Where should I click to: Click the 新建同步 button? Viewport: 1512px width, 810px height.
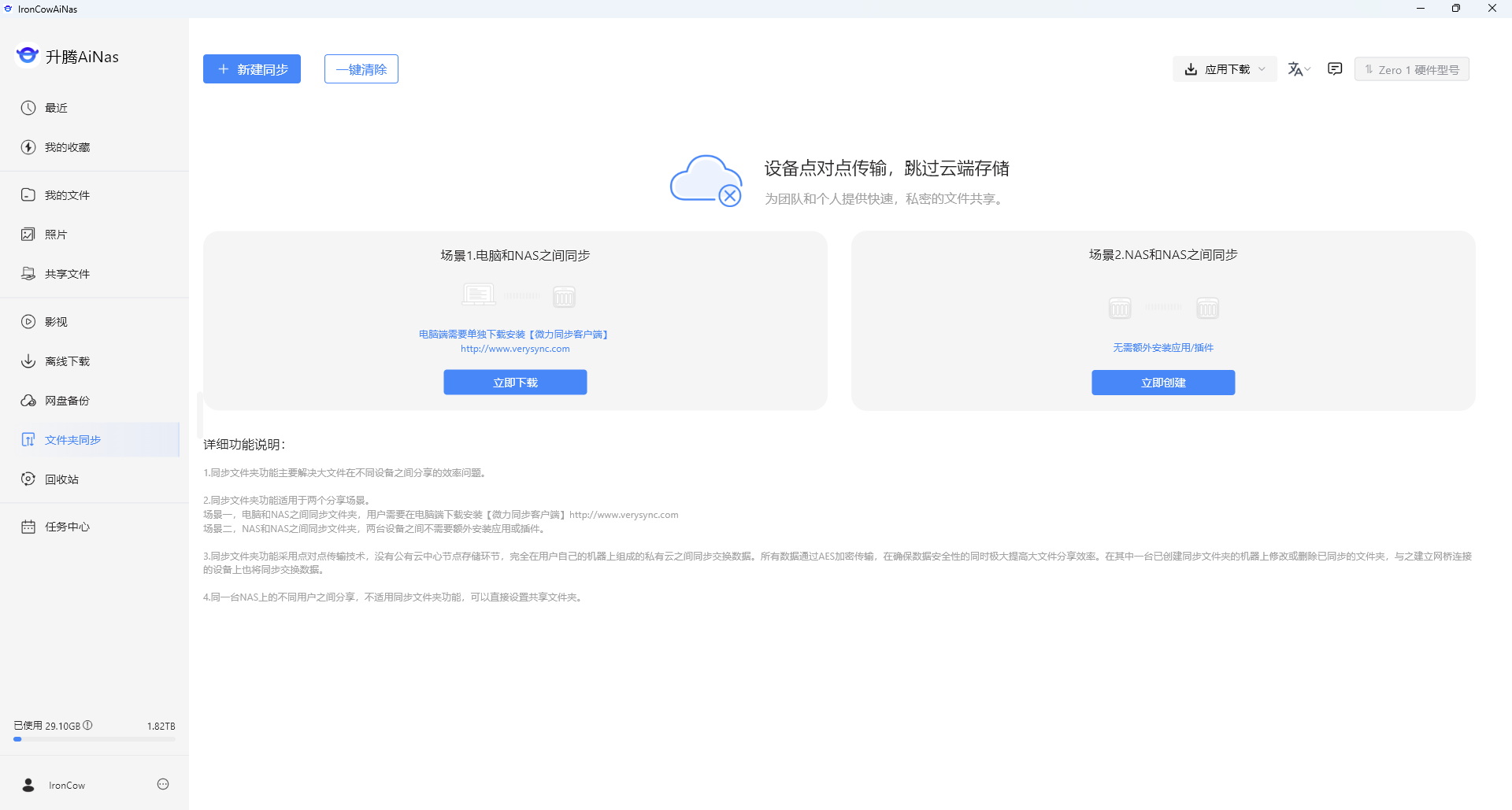point(252,69)
